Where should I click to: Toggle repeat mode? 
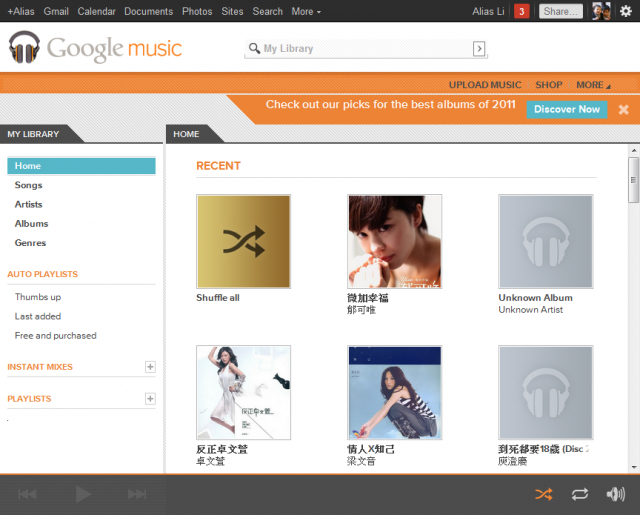click(580, 494)
